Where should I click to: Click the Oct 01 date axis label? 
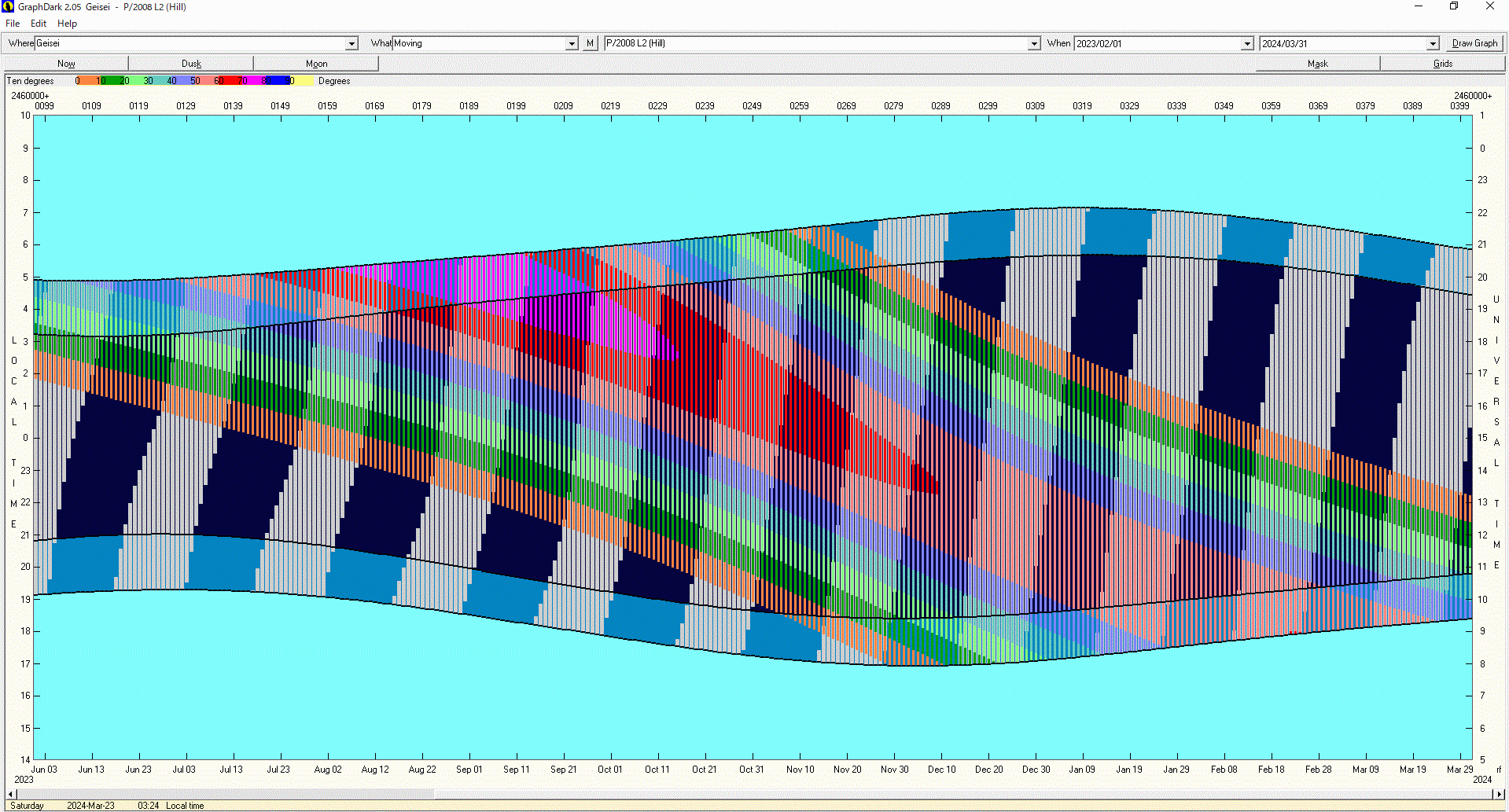[x=609, y=770]
